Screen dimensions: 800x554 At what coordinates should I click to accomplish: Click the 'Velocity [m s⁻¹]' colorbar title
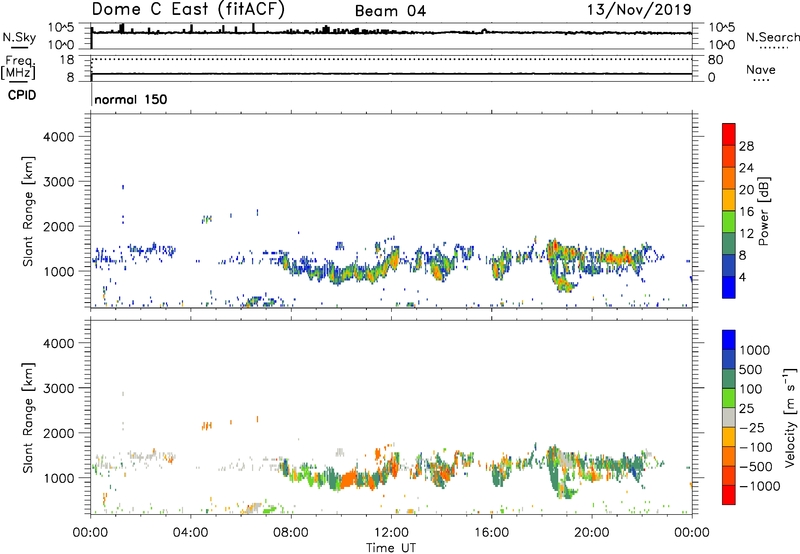[x=791, y=417]
